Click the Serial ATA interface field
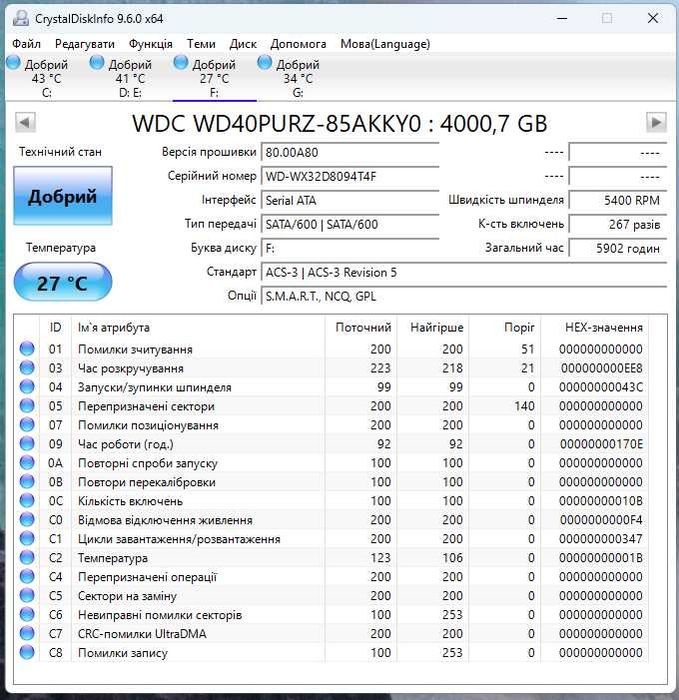 pyautogui.click(x=350, y=200)
